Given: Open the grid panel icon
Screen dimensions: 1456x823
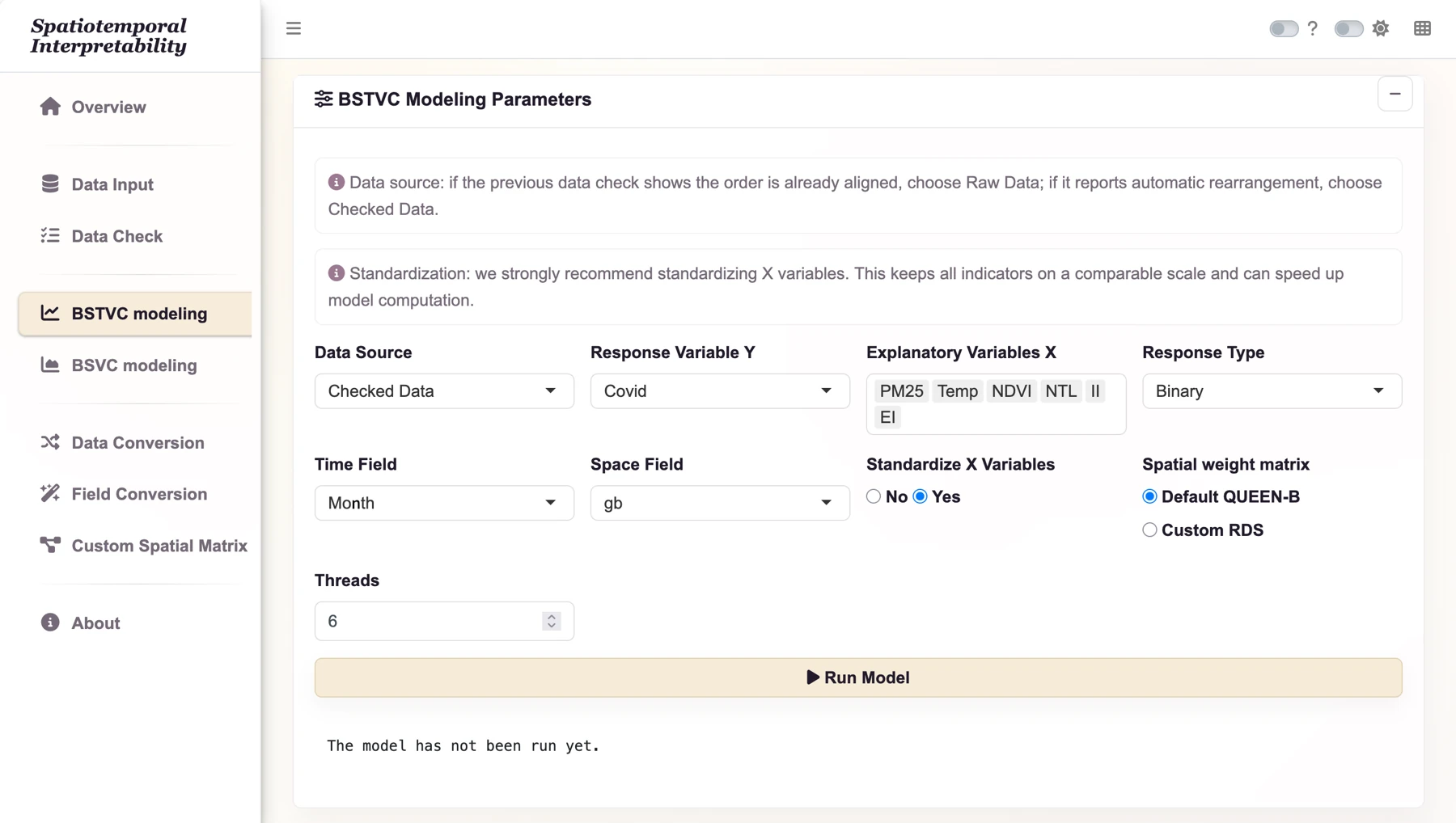Looking at the screenshot, I should pyautogui.click(x=1422, y=29).
